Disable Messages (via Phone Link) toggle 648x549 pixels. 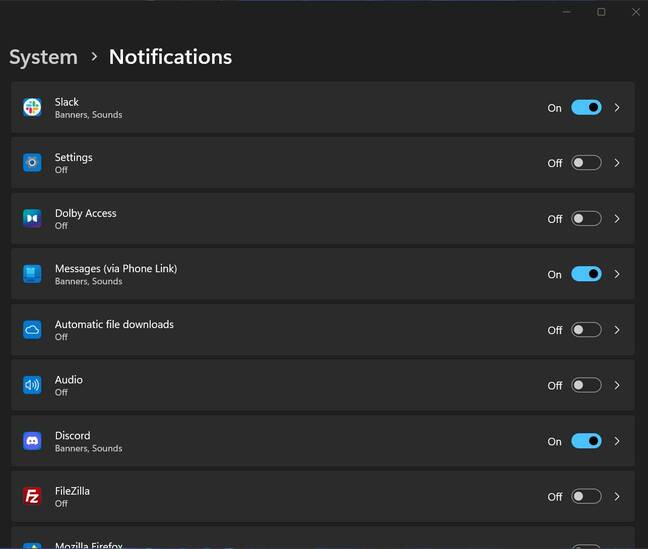point(586,274)
